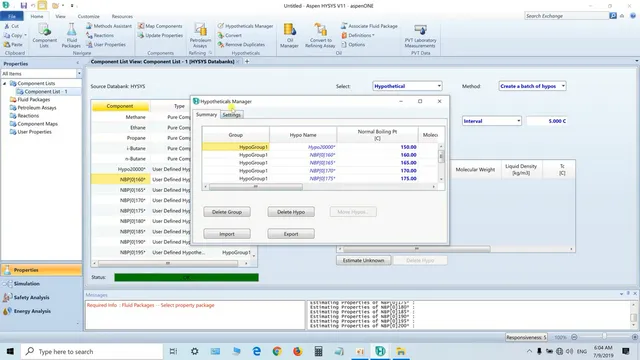The height and width of the screenshot is (360, 640).
Task: Click Delete Hypo in Hypotheticals Manager
Action: click(291, 212)
